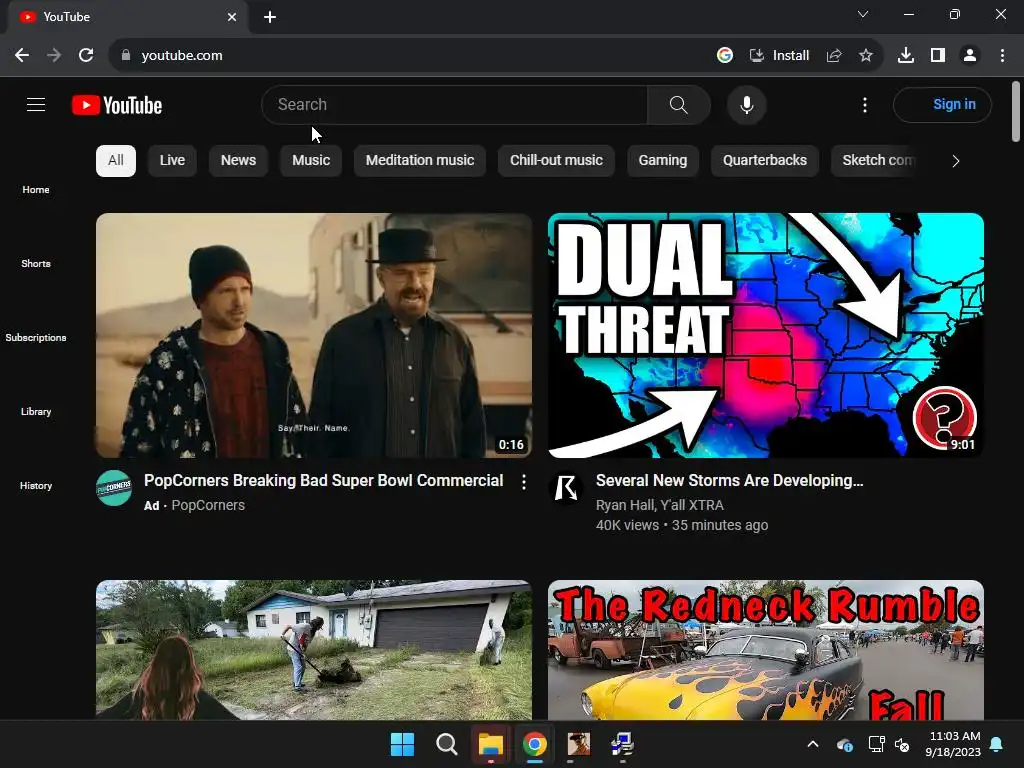
Task: Open Windows Start menu
Action: point(402,744)
